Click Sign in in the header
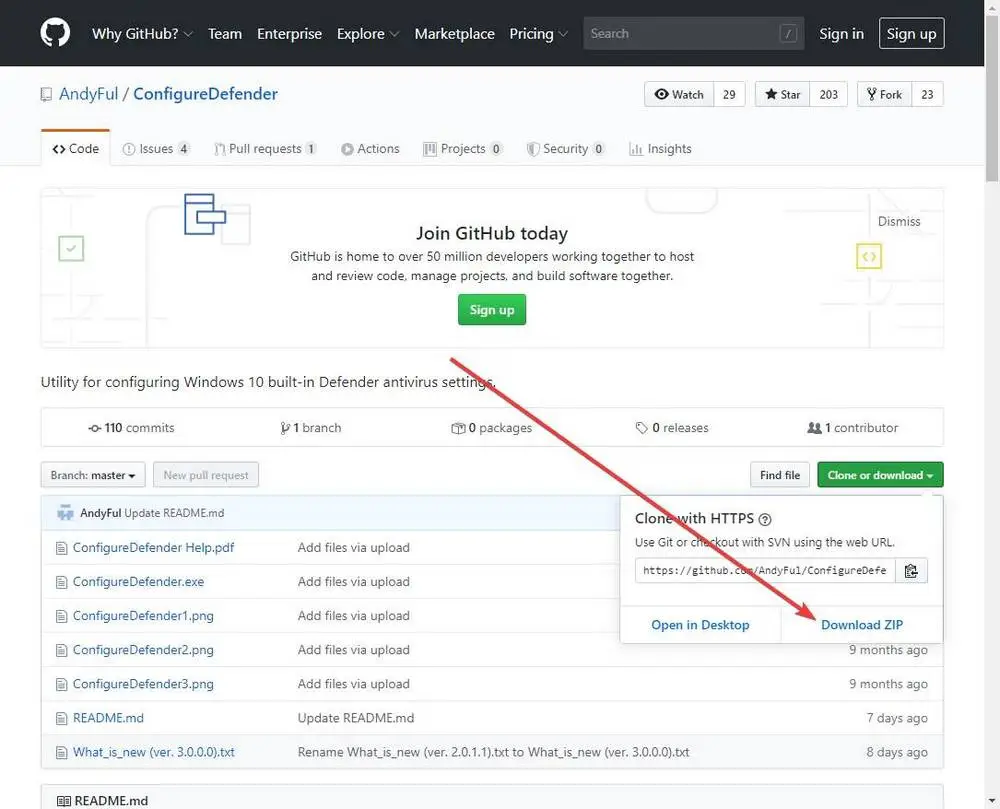This screenshot has width=1000, height=809. (841, 34)
